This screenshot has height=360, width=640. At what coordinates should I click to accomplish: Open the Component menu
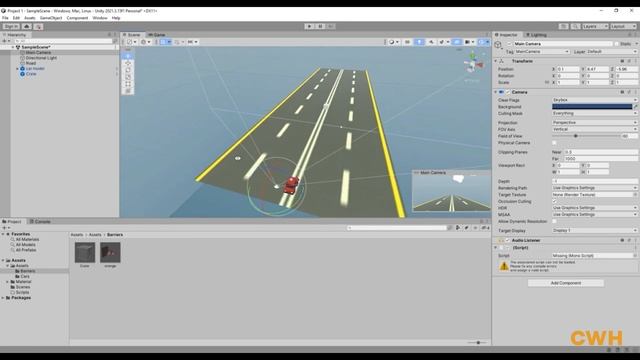pyautogui.click(x=77, y=18)
